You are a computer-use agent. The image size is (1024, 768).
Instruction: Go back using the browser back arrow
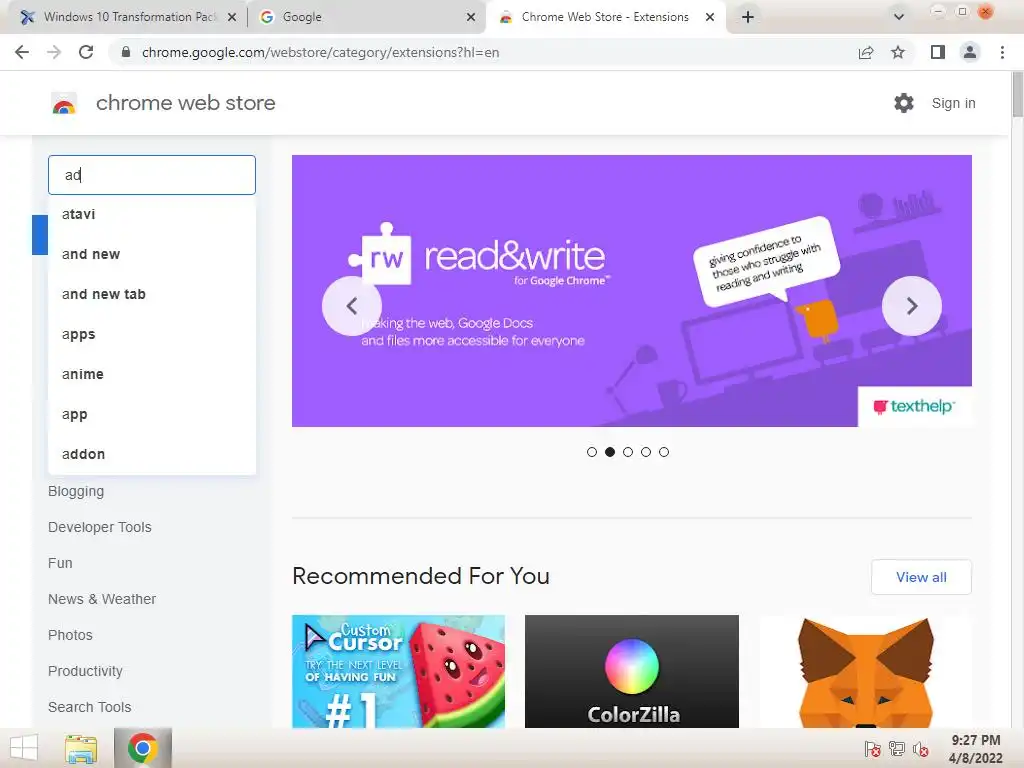22,52
